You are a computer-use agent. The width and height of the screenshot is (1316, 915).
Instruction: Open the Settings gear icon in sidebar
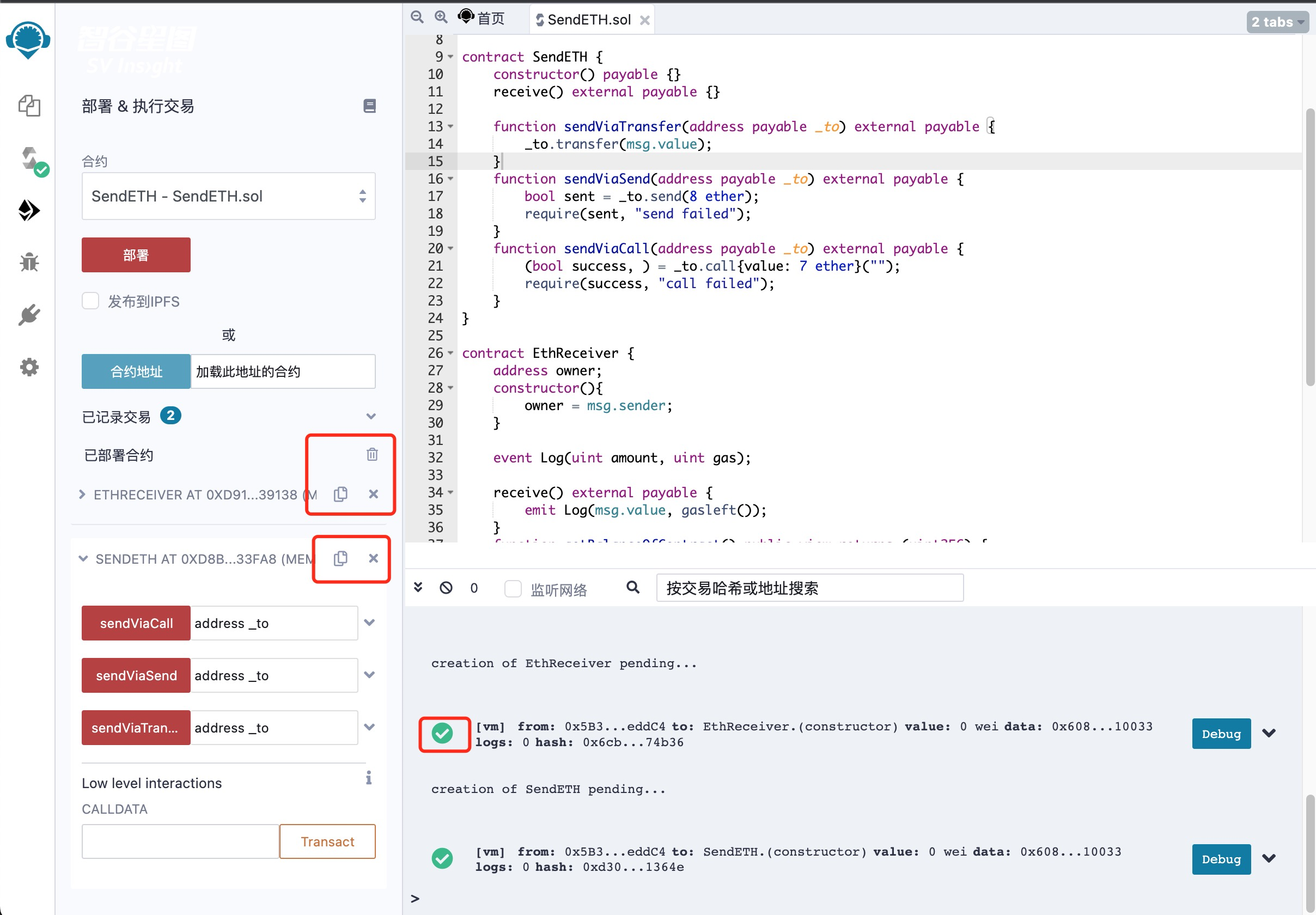(x=29, y=367)
